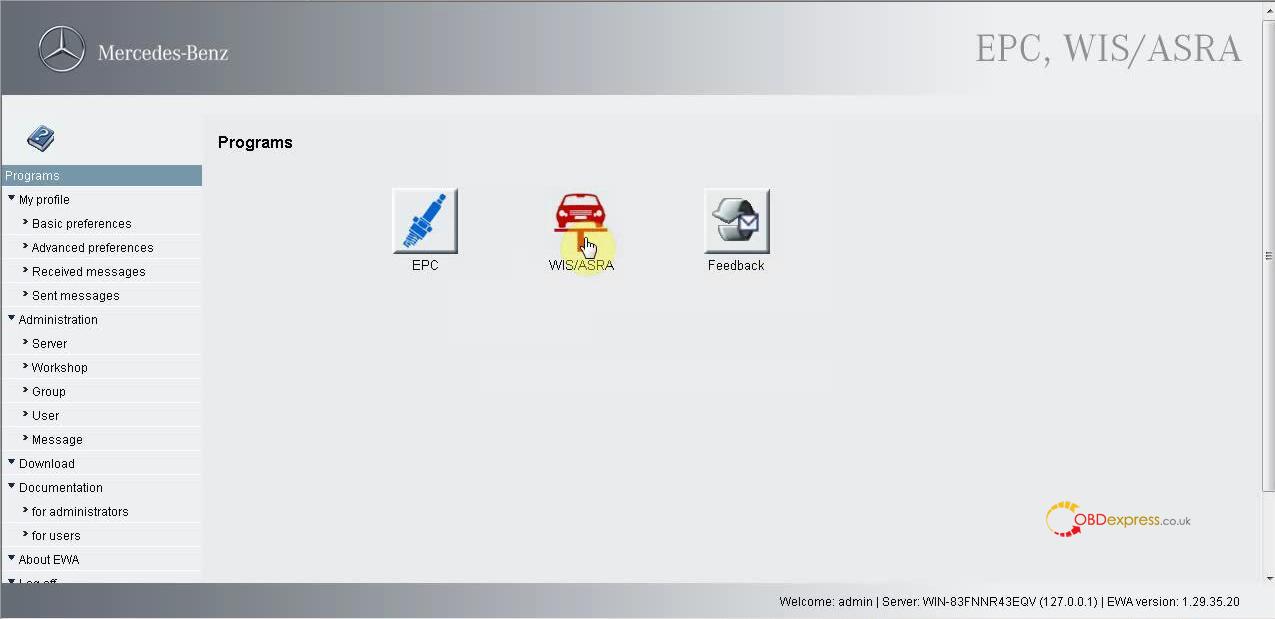Screen dimensions: 1275x619
Task: Collapse the Administration section arrow
Action: pos(11,319)
